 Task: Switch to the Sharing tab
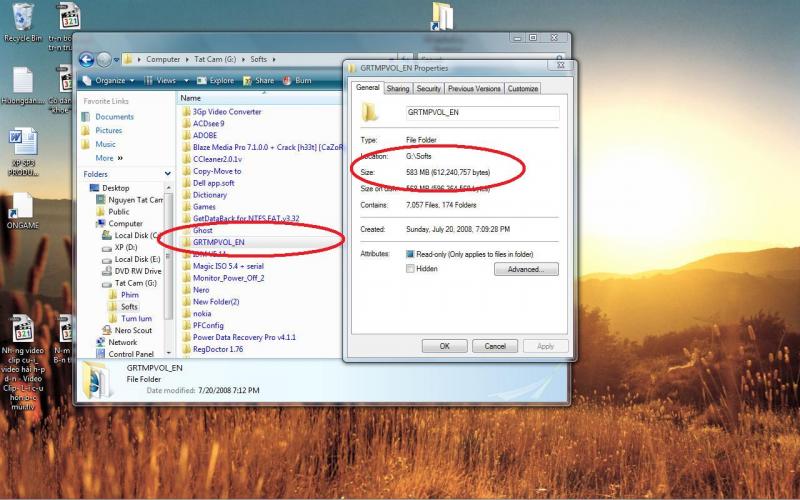click(398, 89)
